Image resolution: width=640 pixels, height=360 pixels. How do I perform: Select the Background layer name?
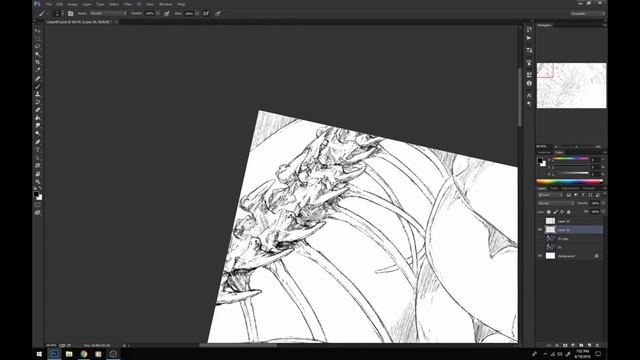coord(567,256)
